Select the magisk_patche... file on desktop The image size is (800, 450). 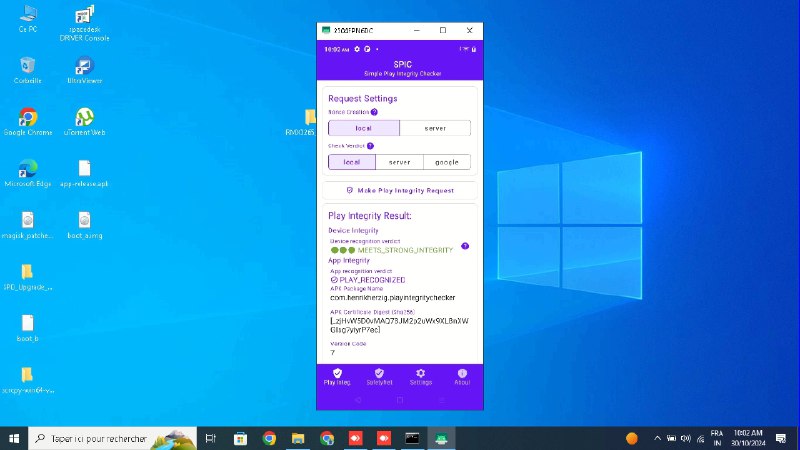(x=28, y=225)
